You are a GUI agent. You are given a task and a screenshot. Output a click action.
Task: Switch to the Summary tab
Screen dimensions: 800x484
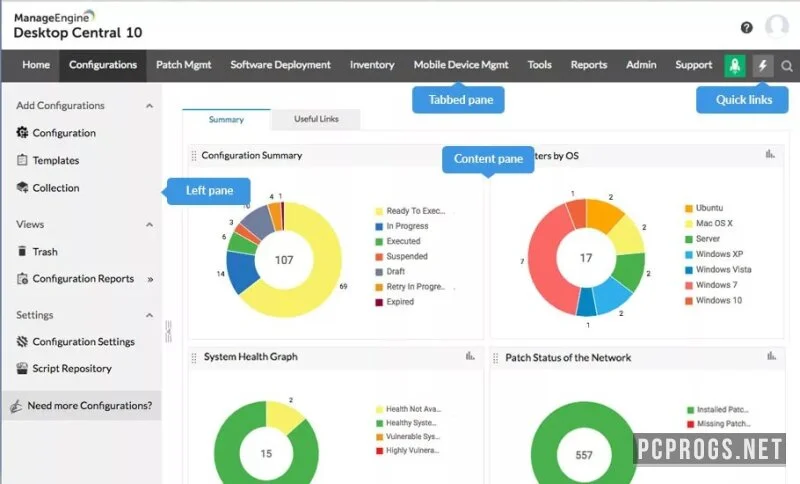pos(226,119)
